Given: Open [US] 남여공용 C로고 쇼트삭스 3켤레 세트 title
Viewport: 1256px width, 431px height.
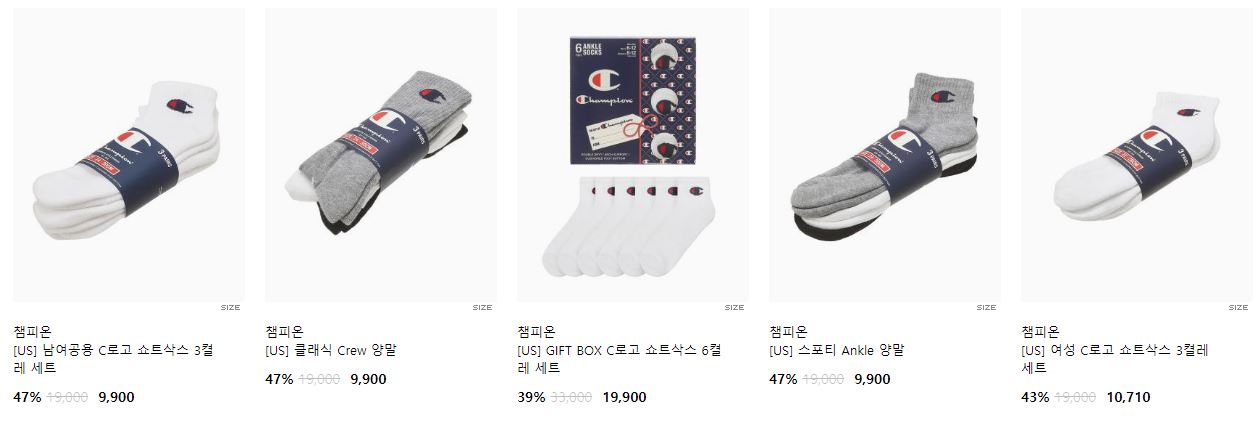Looking at the screenshot, I should pyautogui.click(x=113, y=359).
